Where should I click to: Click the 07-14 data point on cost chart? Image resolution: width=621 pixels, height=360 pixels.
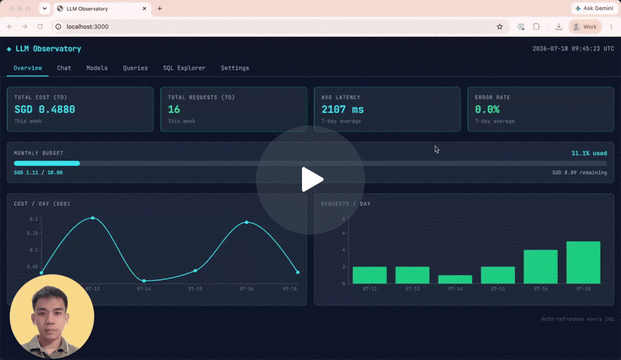[x=144, y=281]
